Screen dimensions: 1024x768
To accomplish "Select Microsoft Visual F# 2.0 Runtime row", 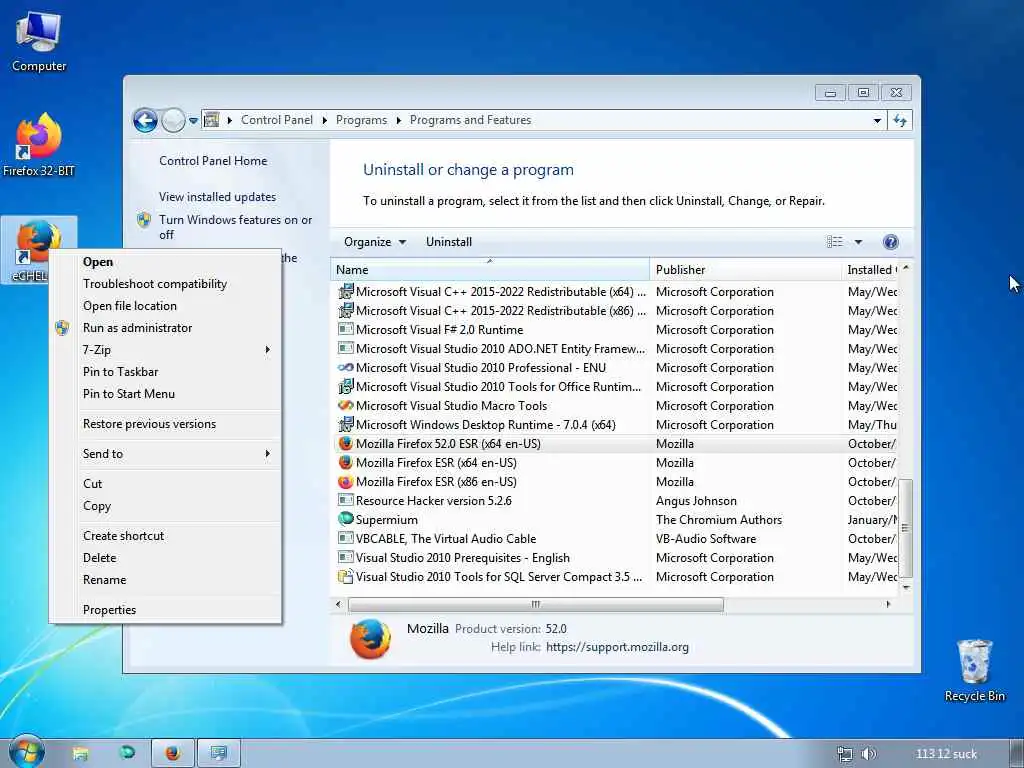I will 615,330.
